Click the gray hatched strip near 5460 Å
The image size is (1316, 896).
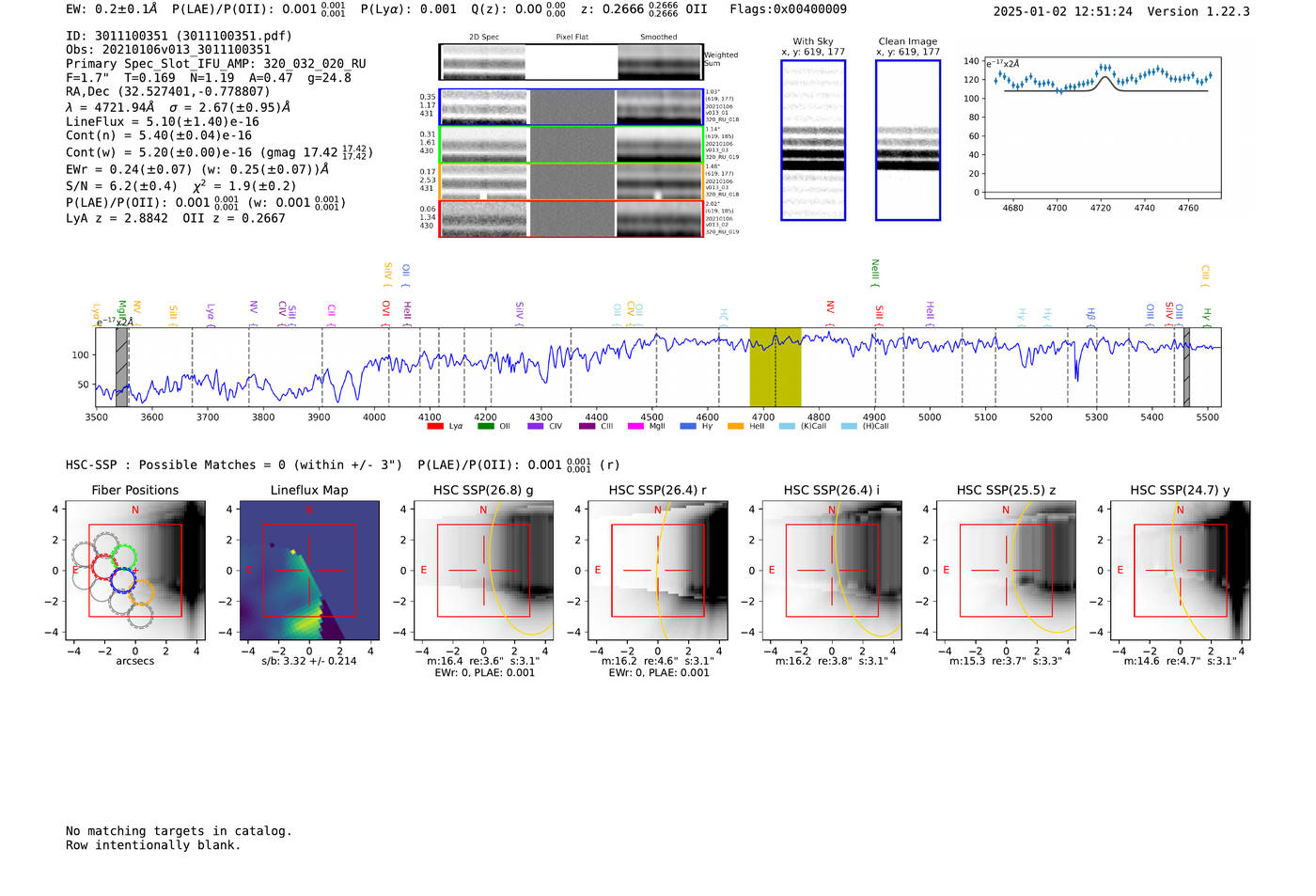click(1186, 367)
